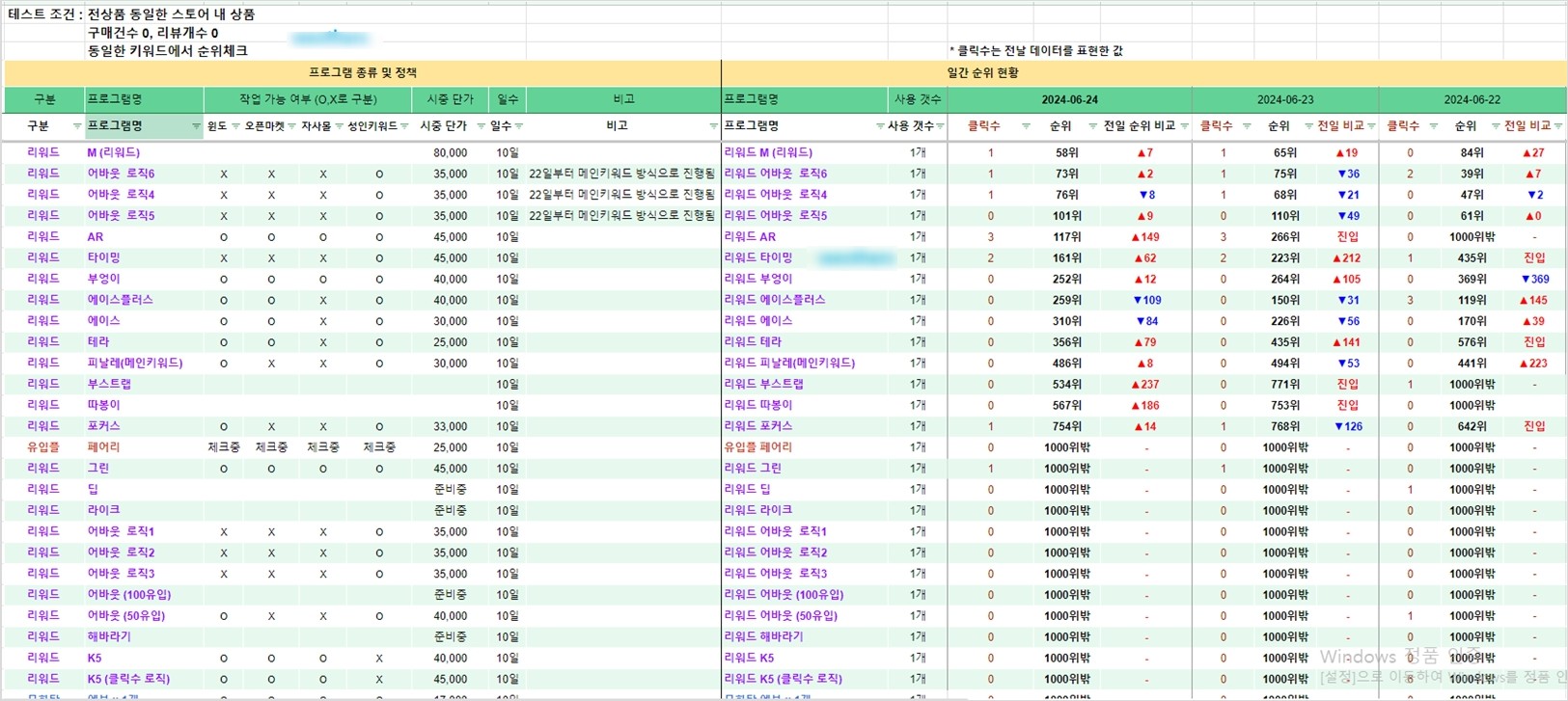Open 순위 filter under 2024-06-22
The height and width of the screenshot is (701, 1568).
point(1496,126)
